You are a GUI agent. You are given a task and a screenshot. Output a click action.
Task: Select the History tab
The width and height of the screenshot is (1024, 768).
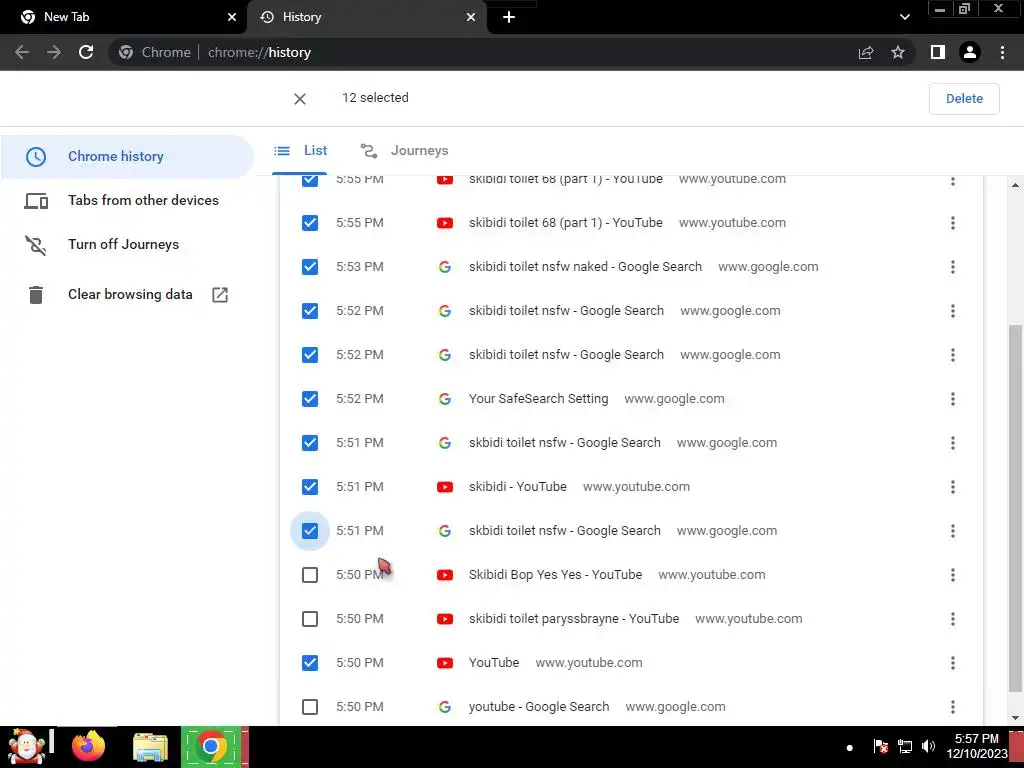pyautogui.click(x=366, y=17)
